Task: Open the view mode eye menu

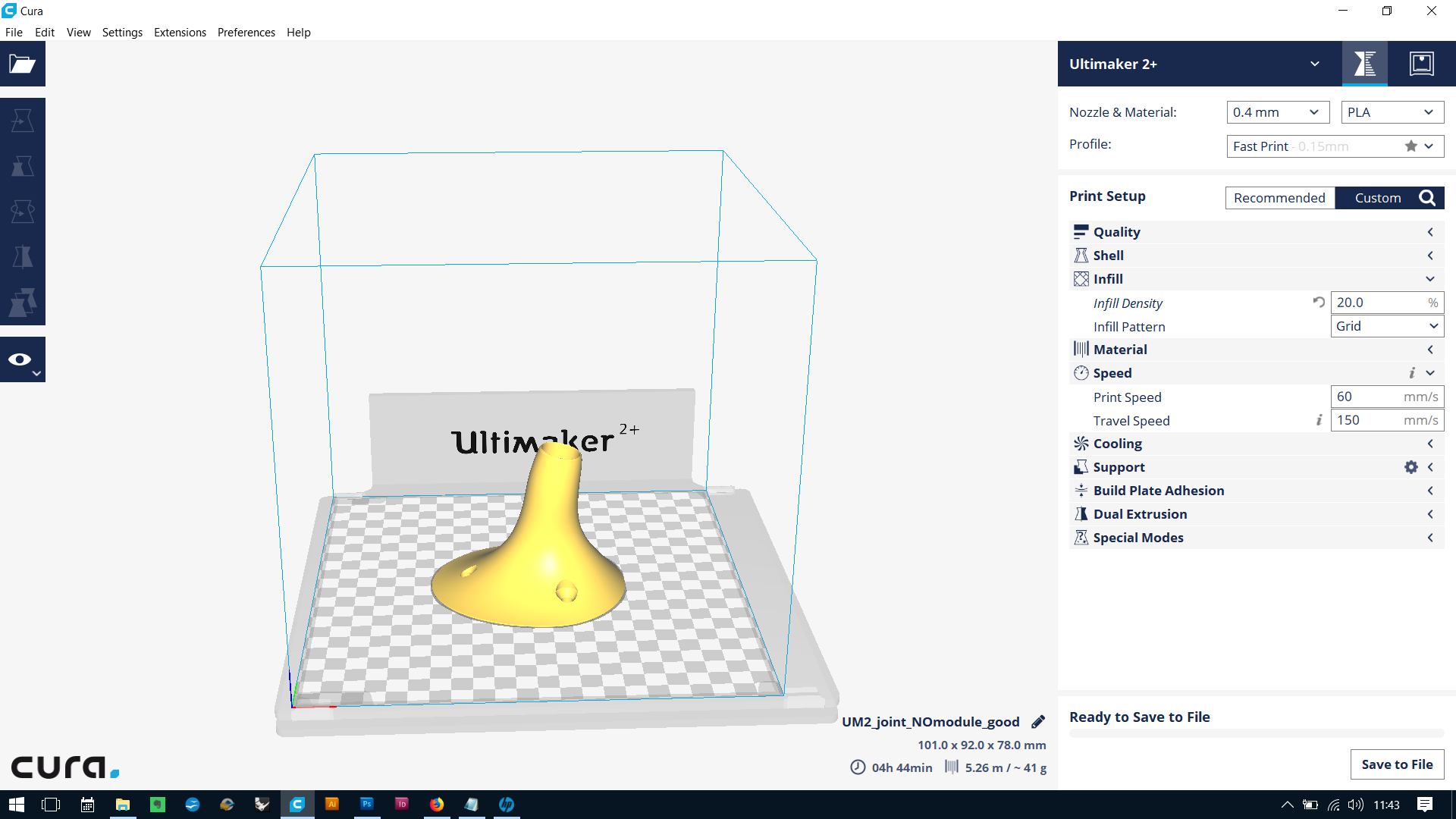Action: point(22,360)
